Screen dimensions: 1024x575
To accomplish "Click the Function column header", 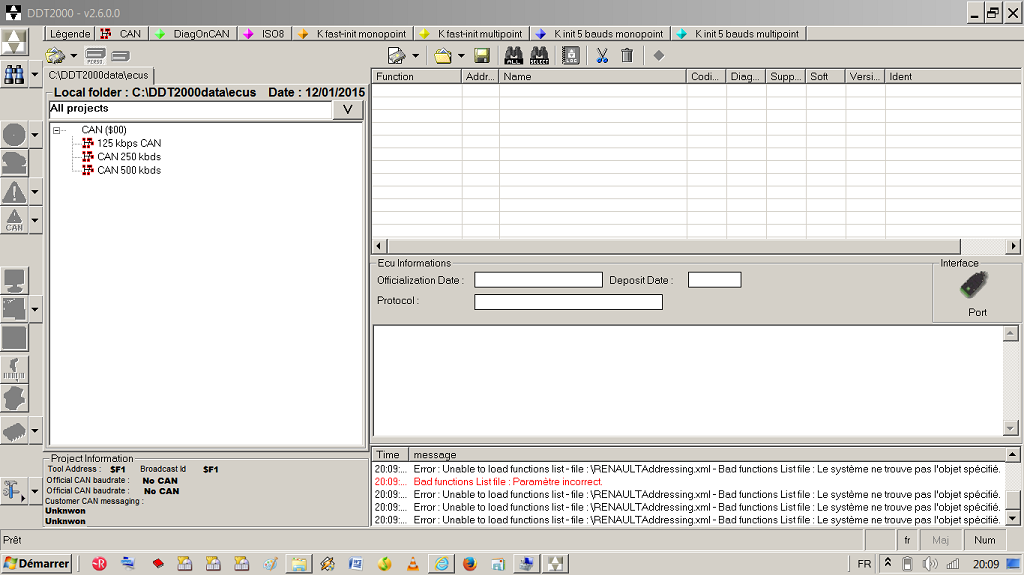I will pos(415,76).
